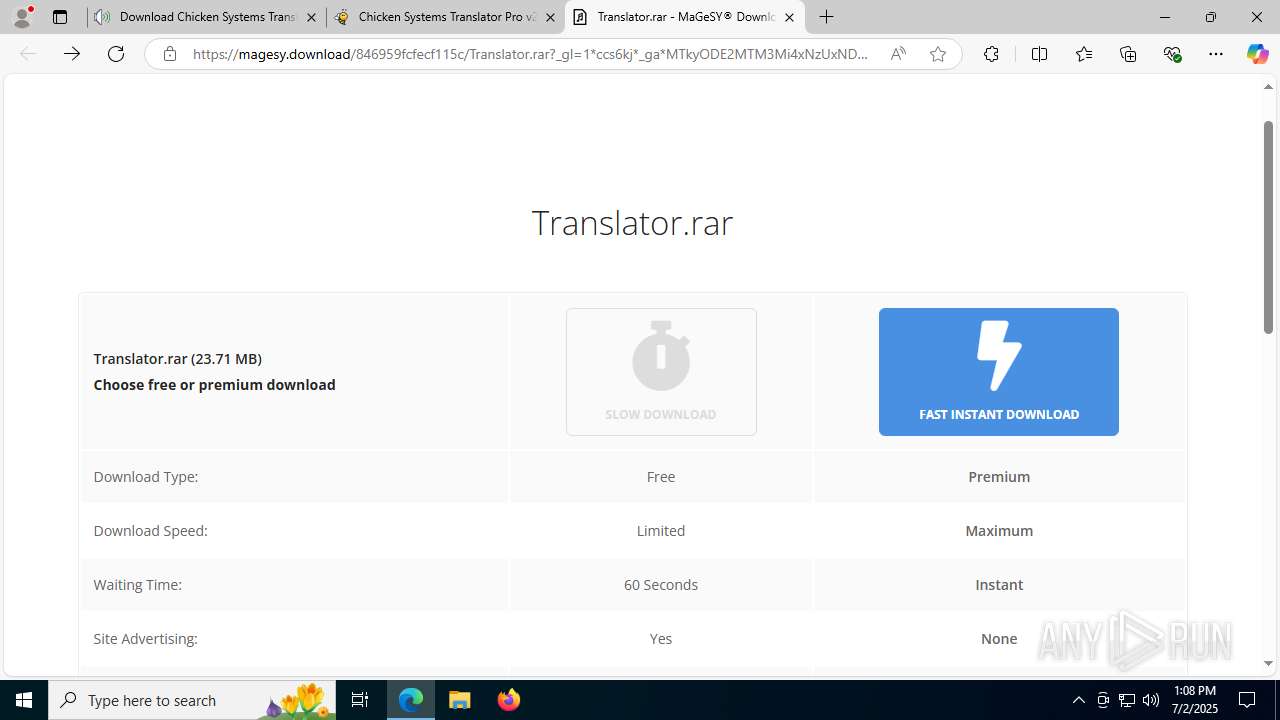Open Firefox on taskbar
This screenshot has height=720, width=1280.
click(x=508, y=700)
